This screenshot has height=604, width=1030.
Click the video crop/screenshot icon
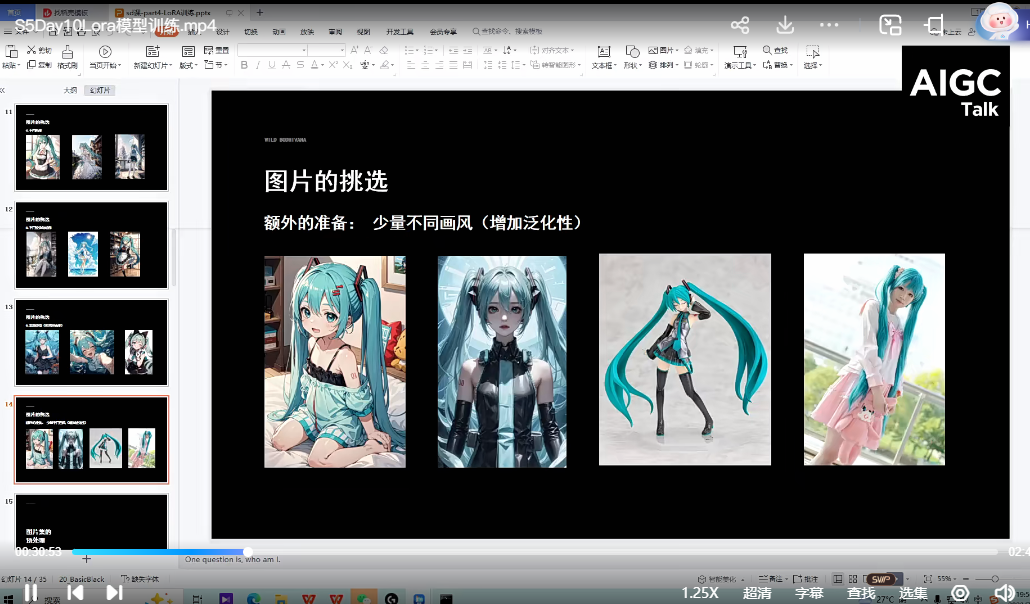click(934, 25)
